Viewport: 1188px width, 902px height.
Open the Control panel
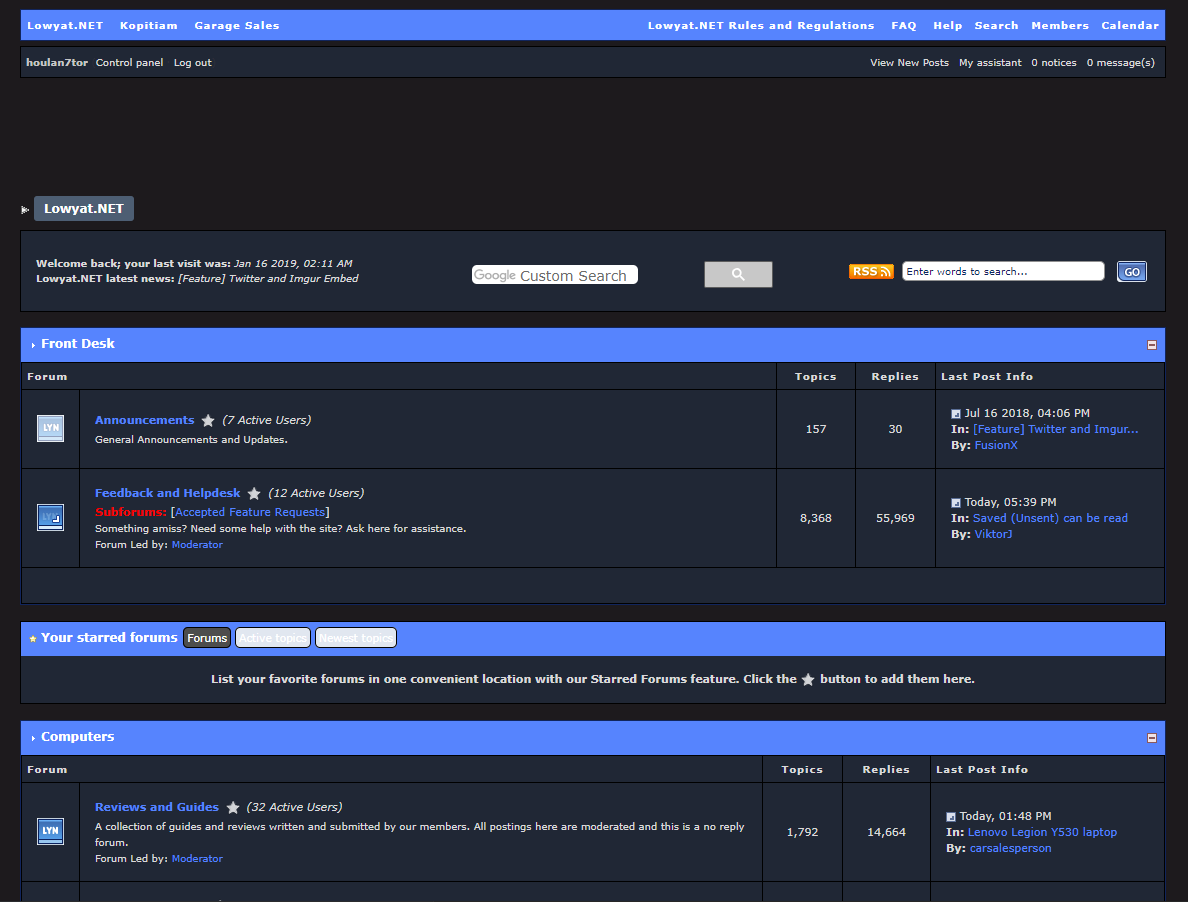click(130, 63)
